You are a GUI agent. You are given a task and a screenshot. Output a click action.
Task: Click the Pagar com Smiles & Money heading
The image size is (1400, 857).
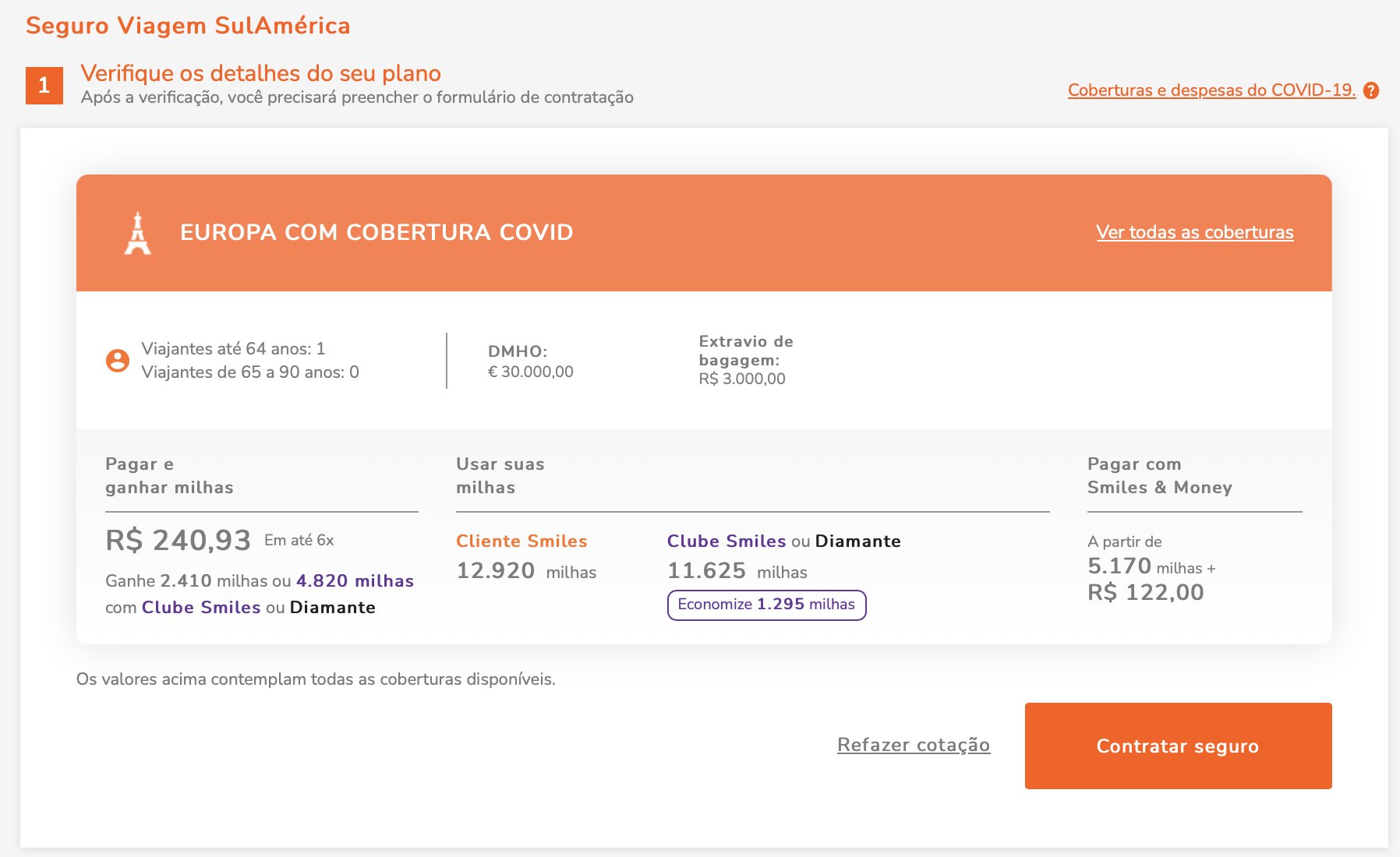coord(1159,475)
